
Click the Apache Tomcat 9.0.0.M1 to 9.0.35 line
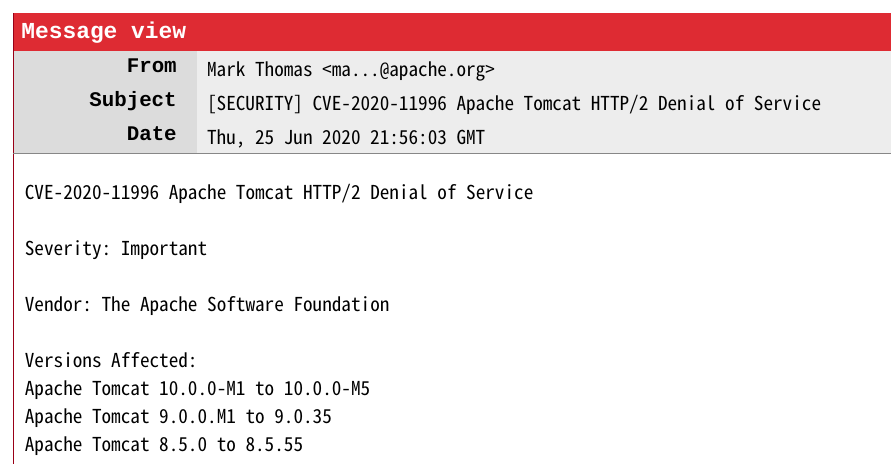pos(178,417)
